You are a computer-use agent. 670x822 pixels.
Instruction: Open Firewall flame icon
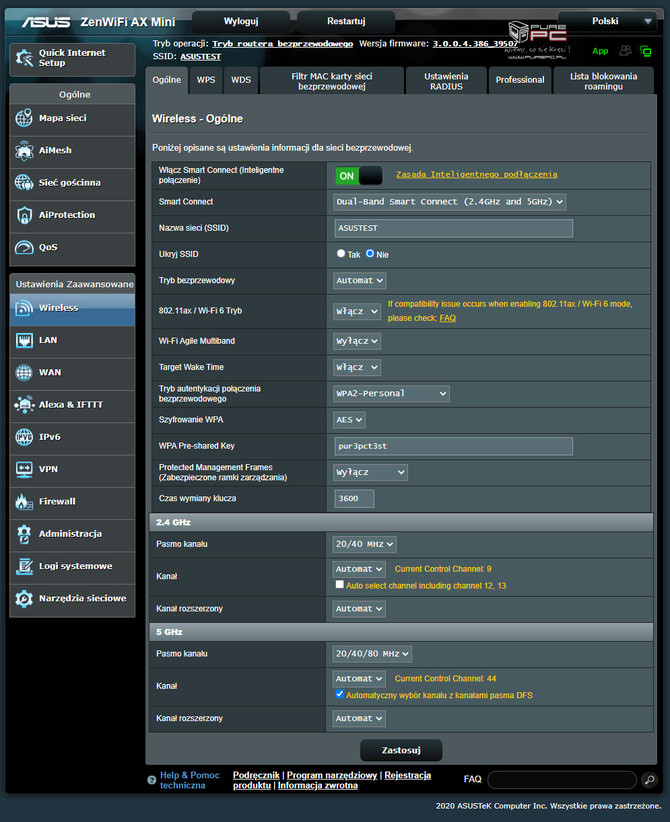[x=24, y=502]
